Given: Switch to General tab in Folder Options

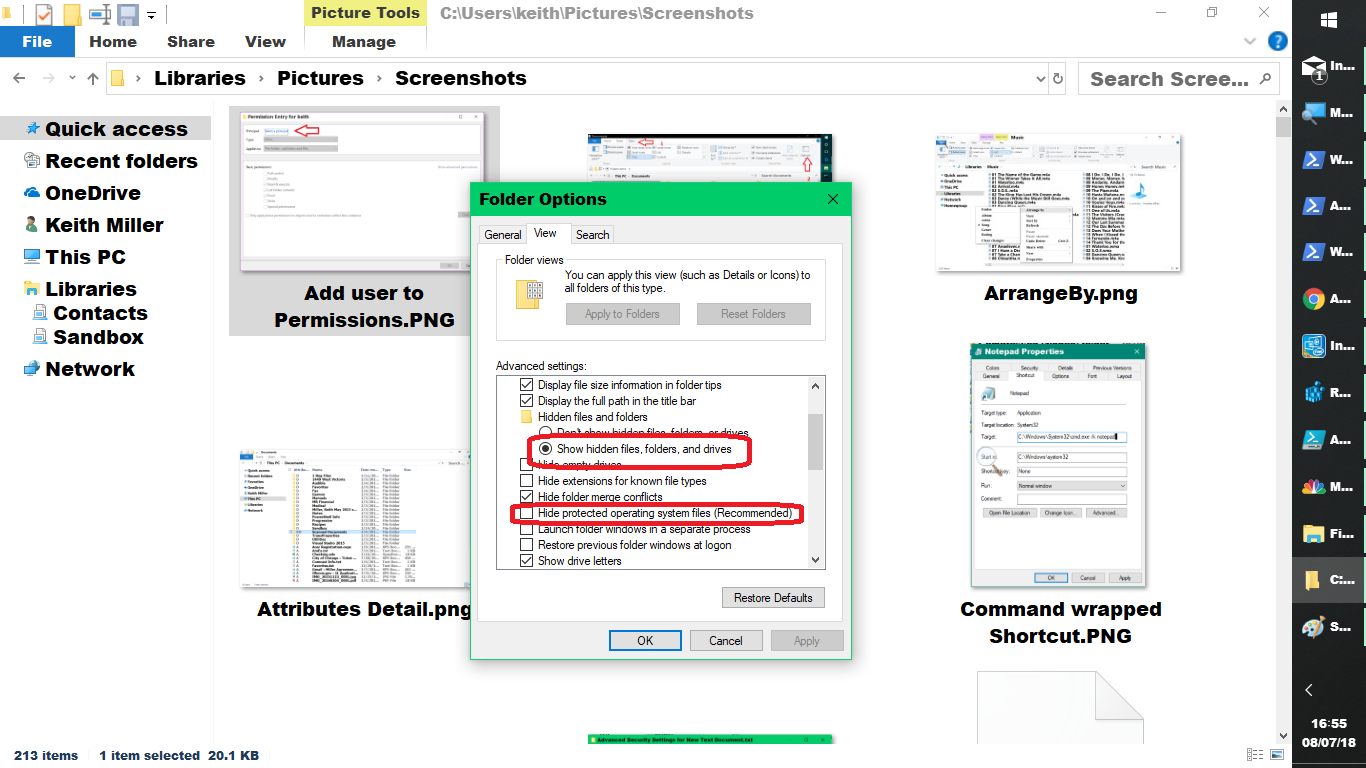Looking at the screenshot, I should (x=503, y=234).
